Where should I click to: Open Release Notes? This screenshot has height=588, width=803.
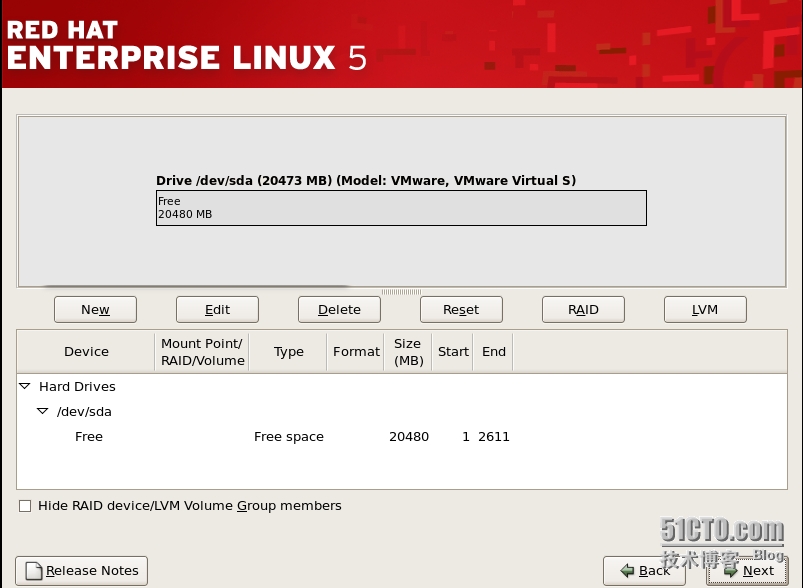pyautogui.click(x=81, y=571)
